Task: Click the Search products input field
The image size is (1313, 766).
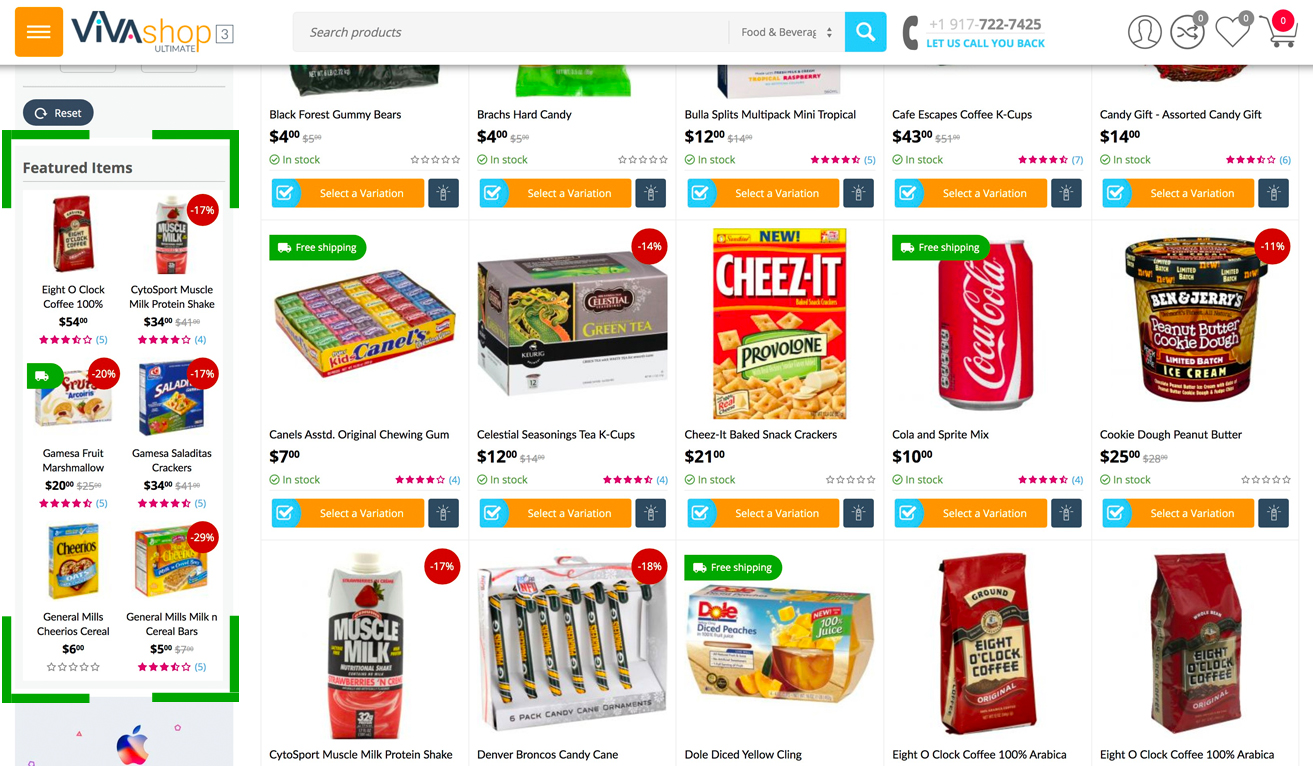Action: [511, 32]
